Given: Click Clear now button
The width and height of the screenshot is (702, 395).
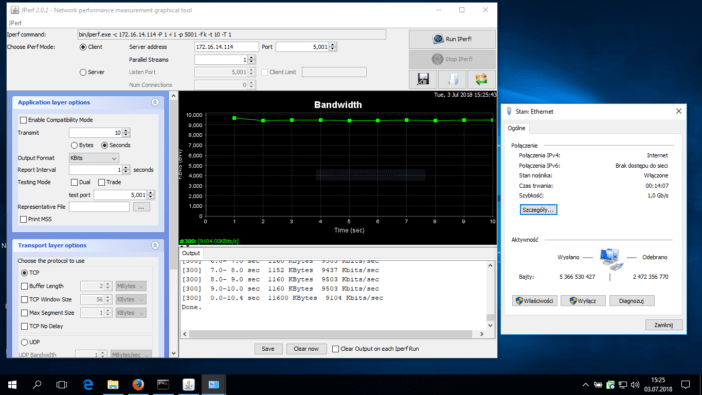Looking at the screenshot, I should point(306,349).
